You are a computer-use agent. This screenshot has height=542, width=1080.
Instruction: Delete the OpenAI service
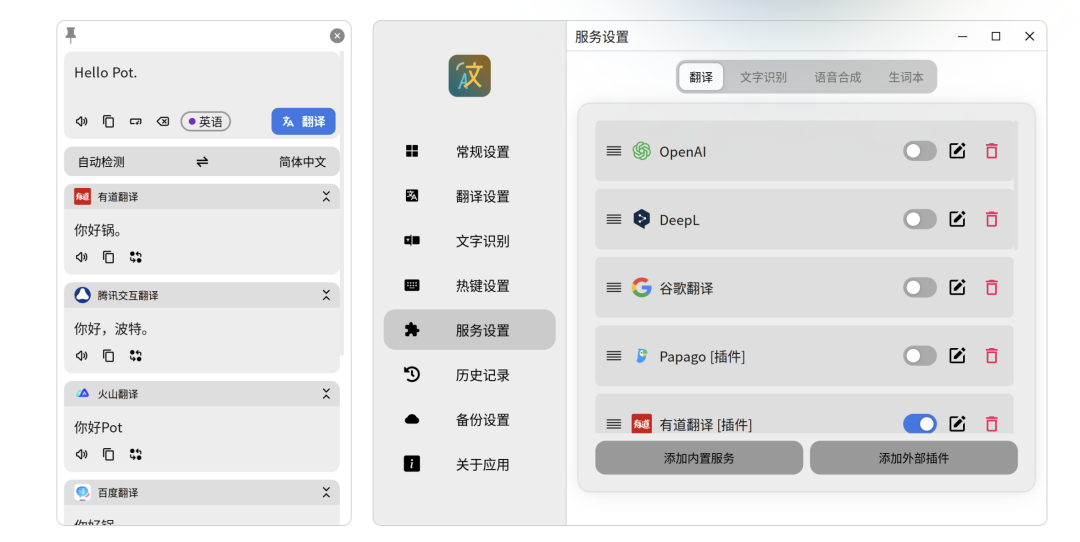(992, 151)
